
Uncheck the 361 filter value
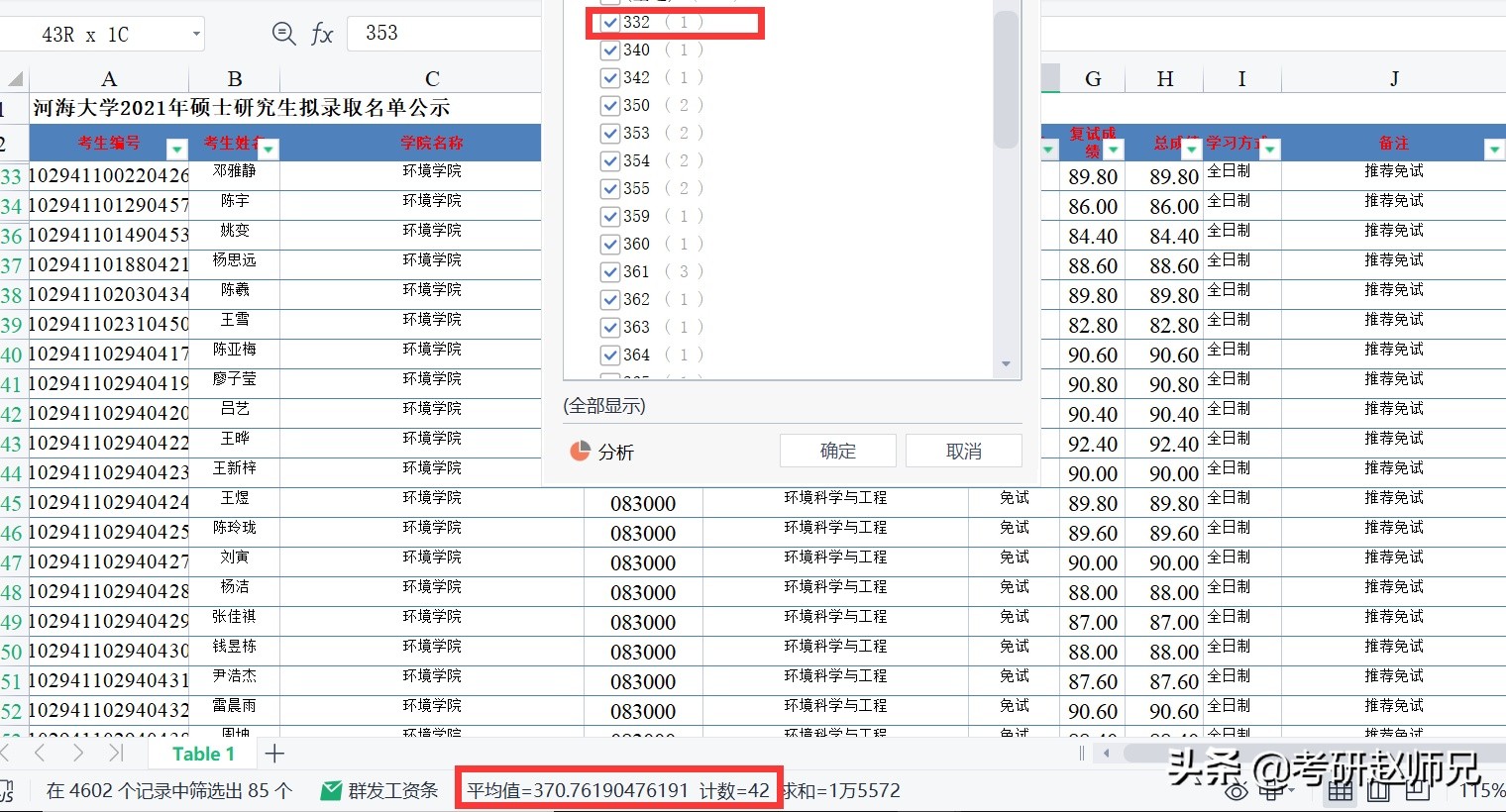tap(609, 271)
